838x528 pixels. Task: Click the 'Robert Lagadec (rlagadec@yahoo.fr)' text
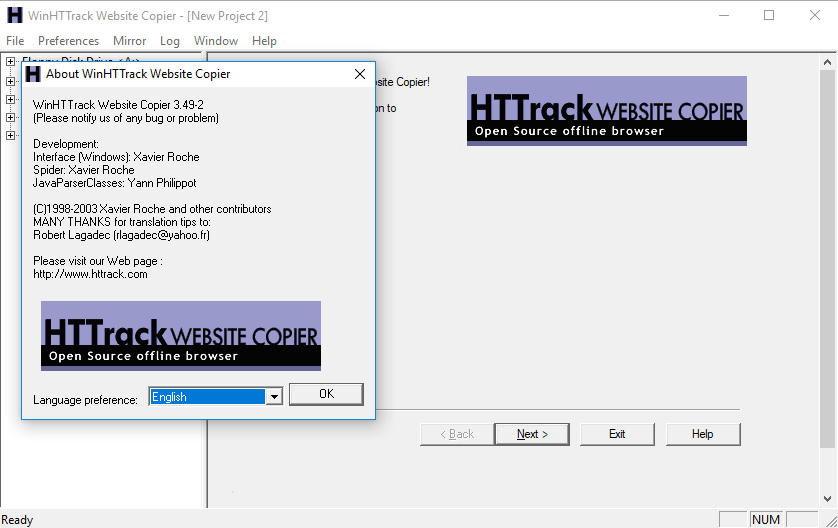121,235
